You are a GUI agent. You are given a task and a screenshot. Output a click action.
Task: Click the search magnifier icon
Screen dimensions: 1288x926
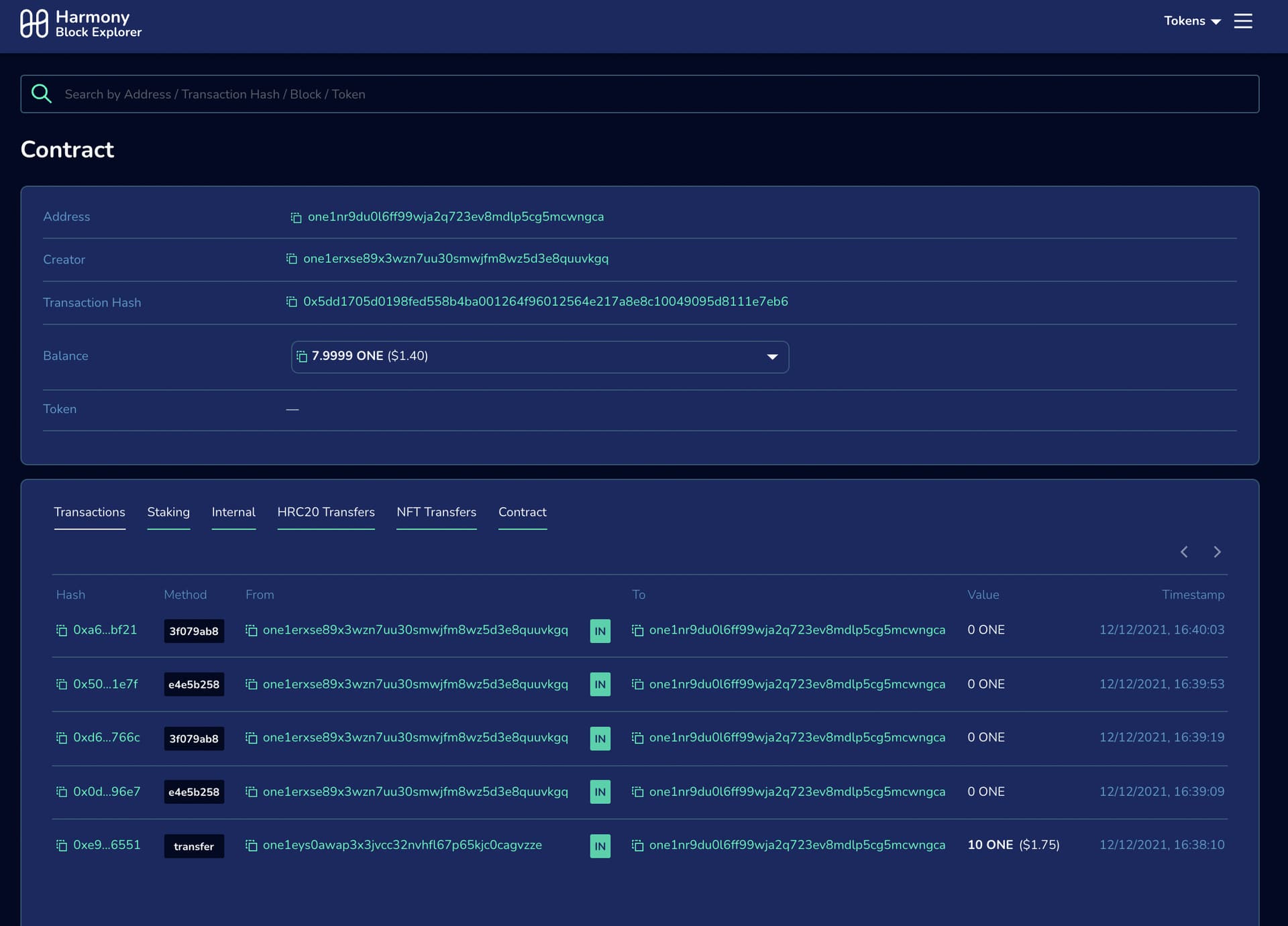[x=42, y=94]
